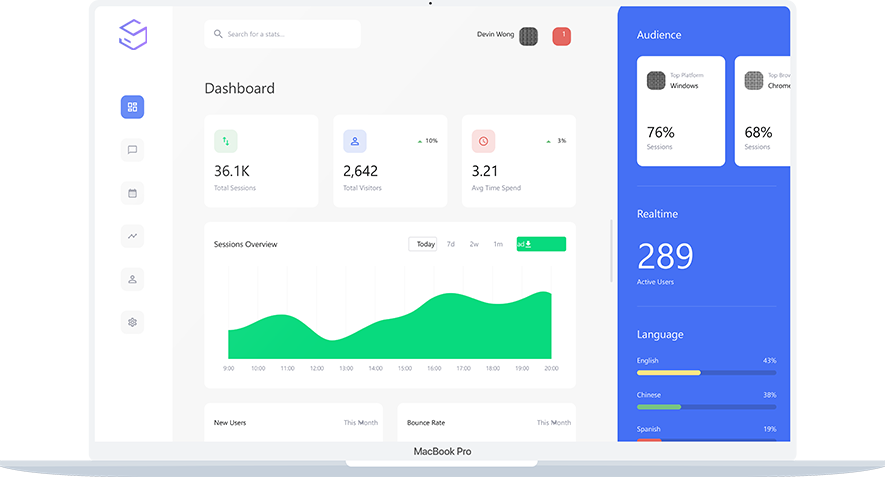Viewport: 885px width, 477px height.
Task: Open the user profile icon in sidebar
Action: click(132, 279)
